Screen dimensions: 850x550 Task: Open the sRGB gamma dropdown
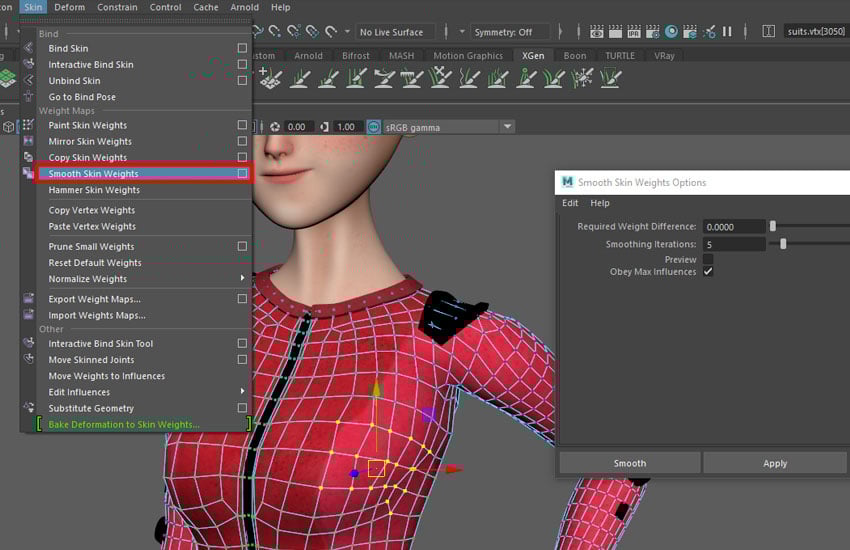[x=507, y=127]
